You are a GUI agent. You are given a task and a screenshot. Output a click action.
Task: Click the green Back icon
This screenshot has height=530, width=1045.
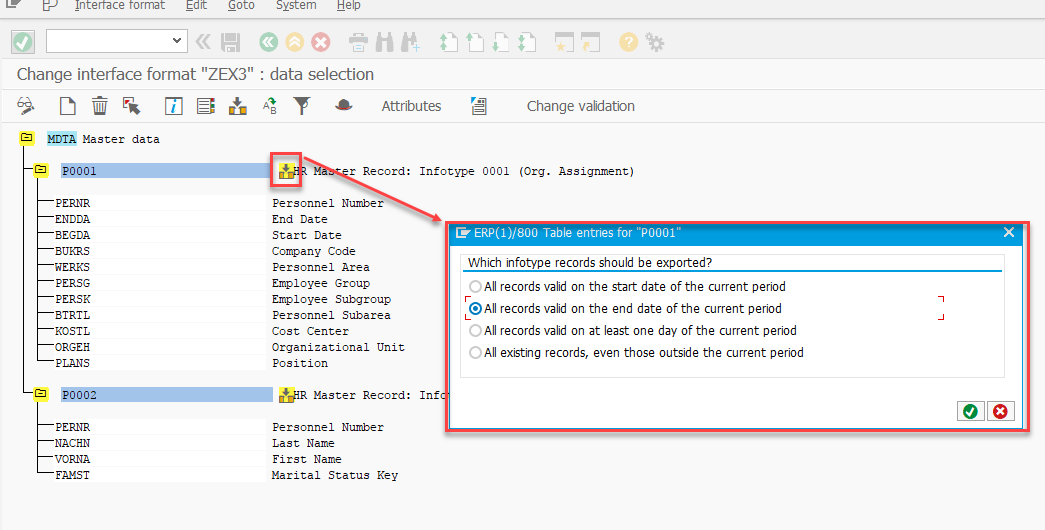(269, 43)
